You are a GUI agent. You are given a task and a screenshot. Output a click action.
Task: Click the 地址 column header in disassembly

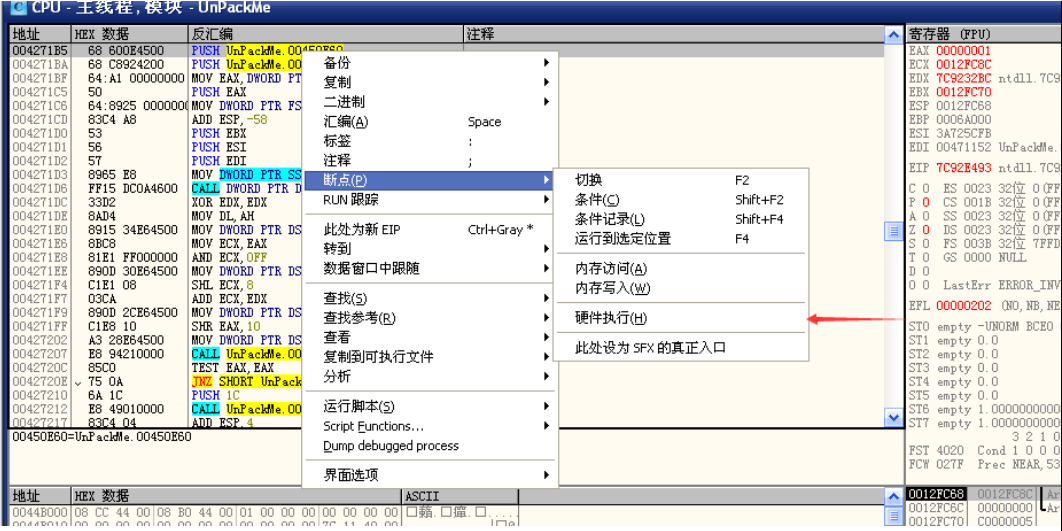pos(40,34)
